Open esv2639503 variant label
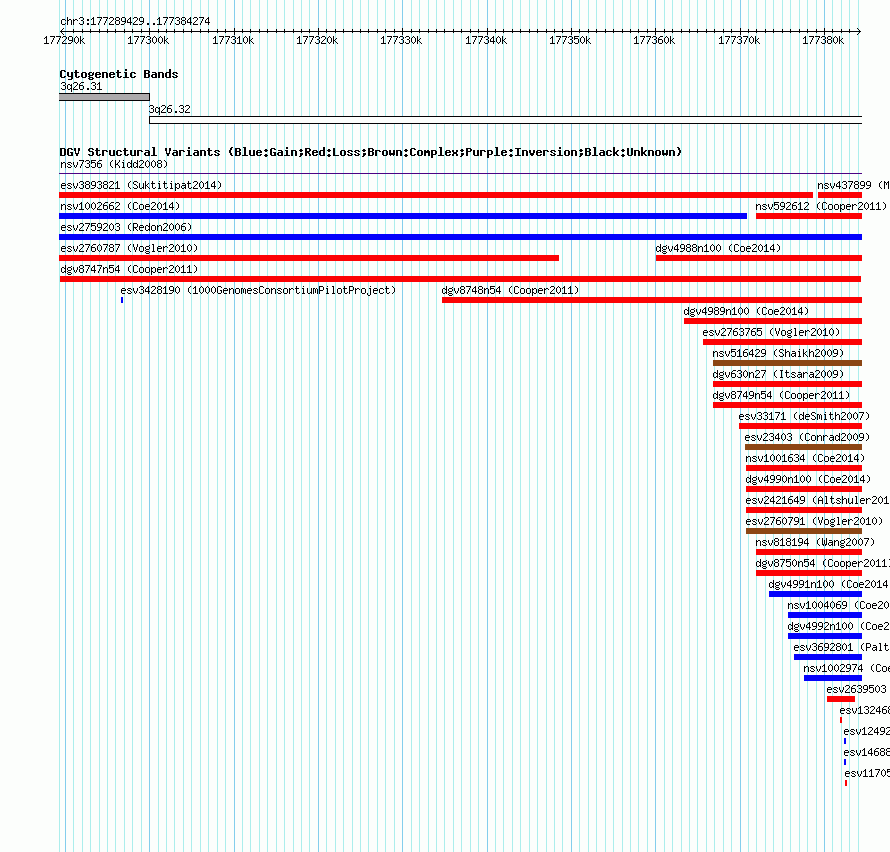Image resolution: width=890 pixels, height=852 pixels. [856, 689]
